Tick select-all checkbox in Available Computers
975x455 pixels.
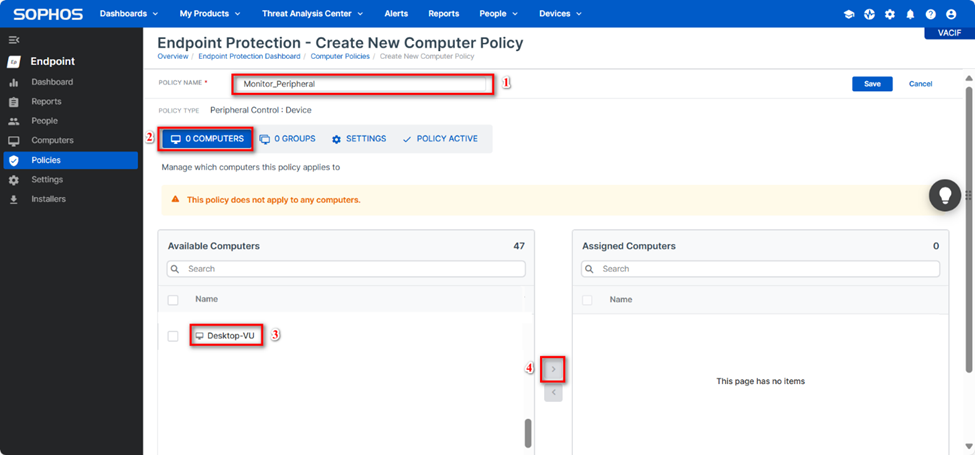pos(173,300)
